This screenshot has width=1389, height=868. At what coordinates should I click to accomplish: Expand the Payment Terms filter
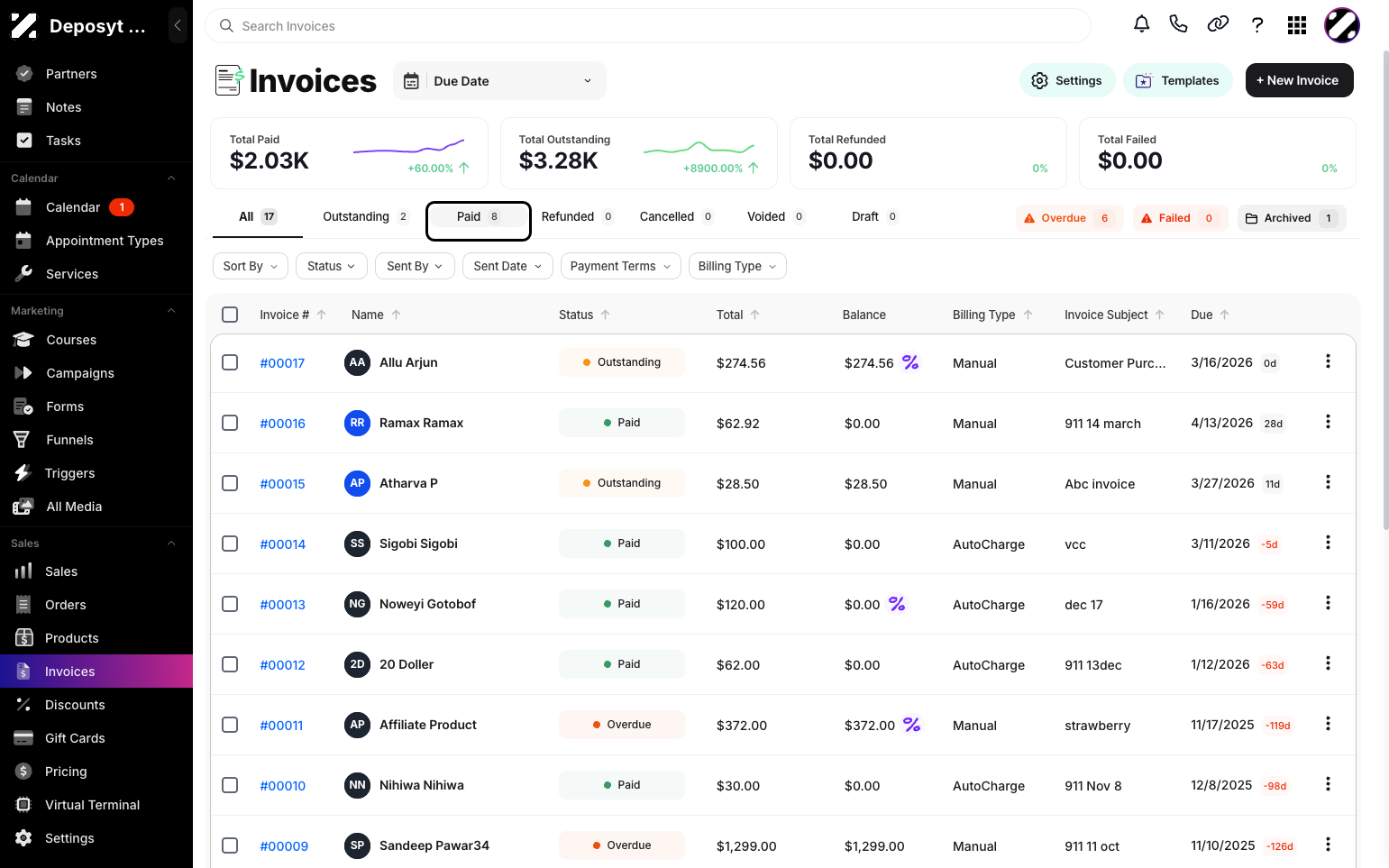tap(620, 266)
